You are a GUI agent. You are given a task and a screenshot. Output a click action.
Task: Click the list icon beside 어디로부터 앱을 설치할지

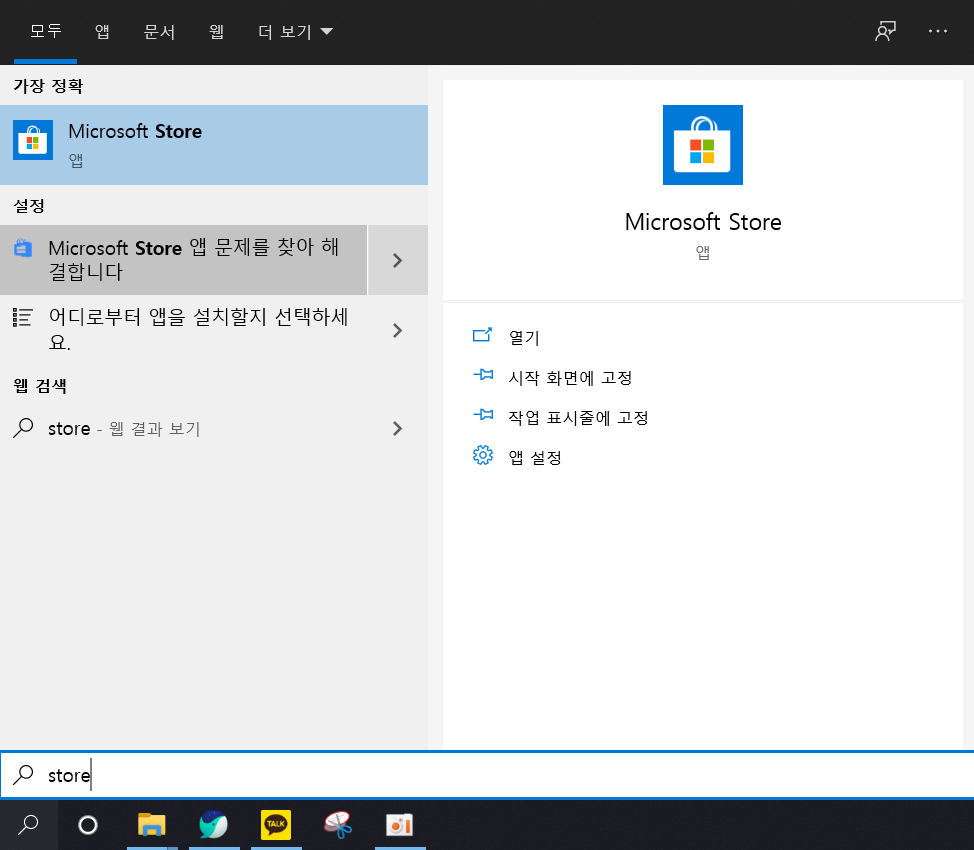point(23,318)
